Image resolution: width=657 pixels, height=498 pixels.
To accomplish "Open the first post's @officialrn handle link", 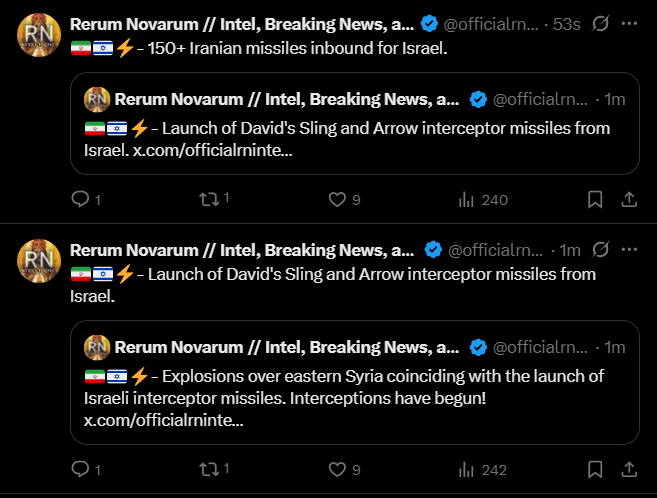I will [491, 24].
